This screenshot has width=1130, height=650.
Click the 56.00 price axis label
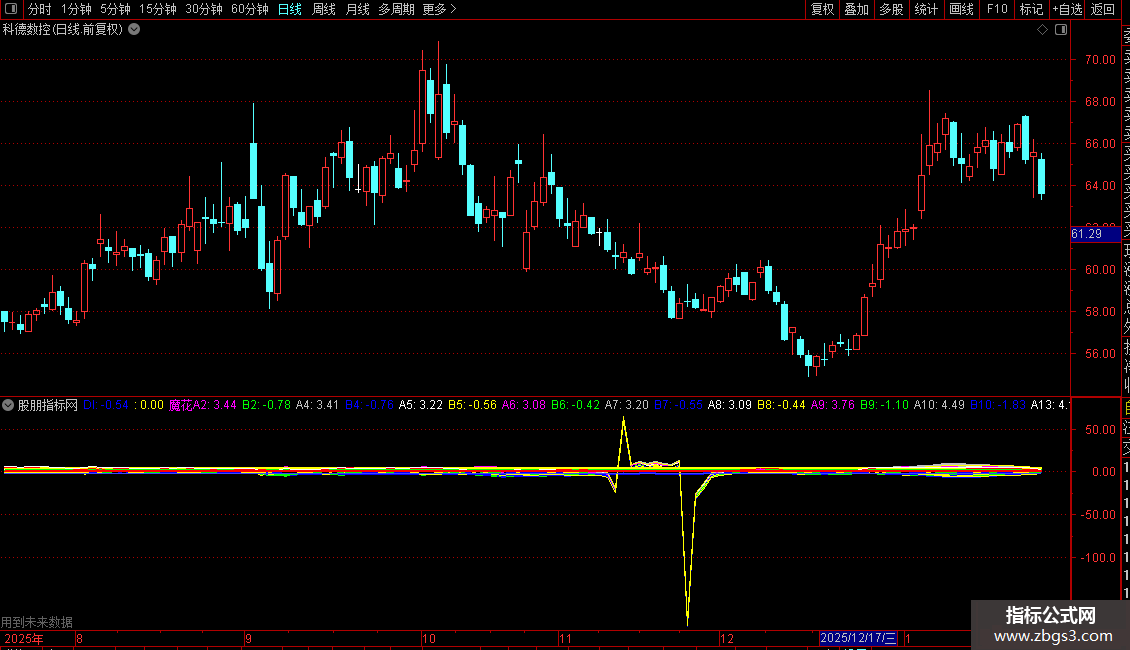(1100, 354)
